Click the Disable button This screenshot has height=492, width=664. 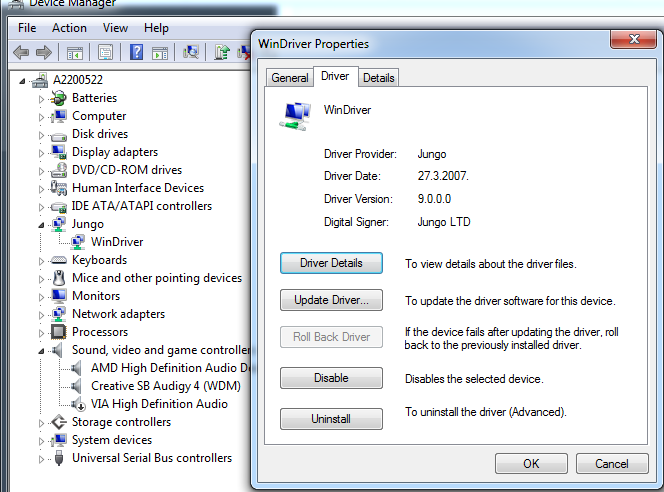point(331,378)
